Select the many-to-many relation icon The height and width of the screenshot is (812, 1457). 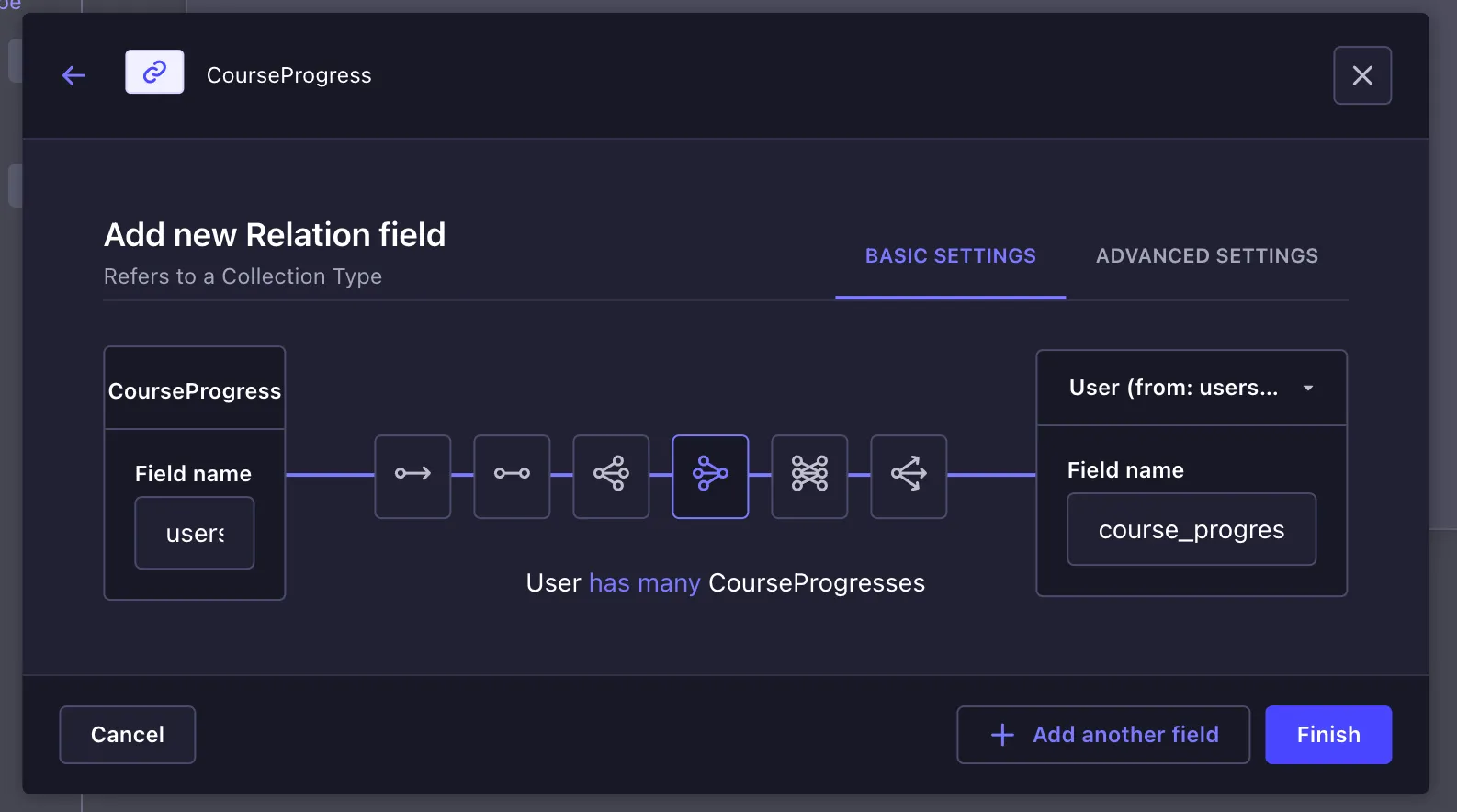[809, 477]
